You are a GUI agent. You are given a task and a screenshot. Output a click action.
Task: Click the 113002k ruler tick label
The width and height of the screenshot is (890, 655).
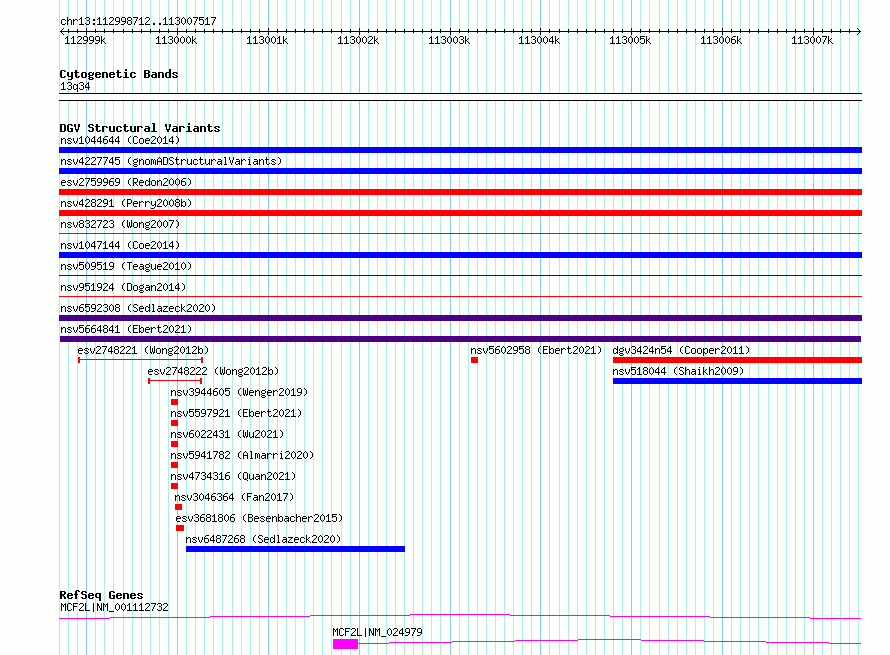358,40
